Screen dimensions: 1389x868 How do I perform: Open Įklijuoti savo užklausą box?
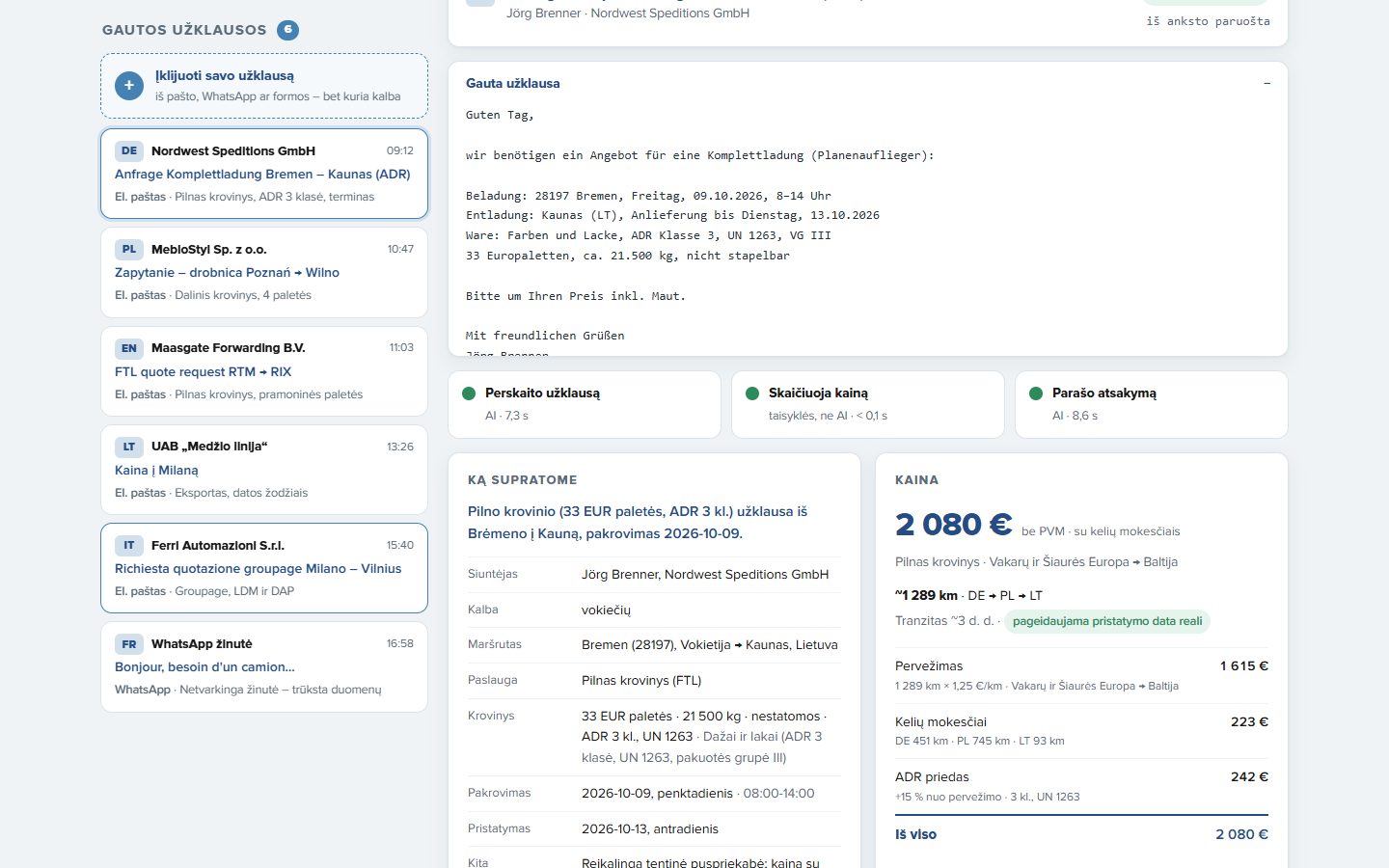(x=264, y=86)
